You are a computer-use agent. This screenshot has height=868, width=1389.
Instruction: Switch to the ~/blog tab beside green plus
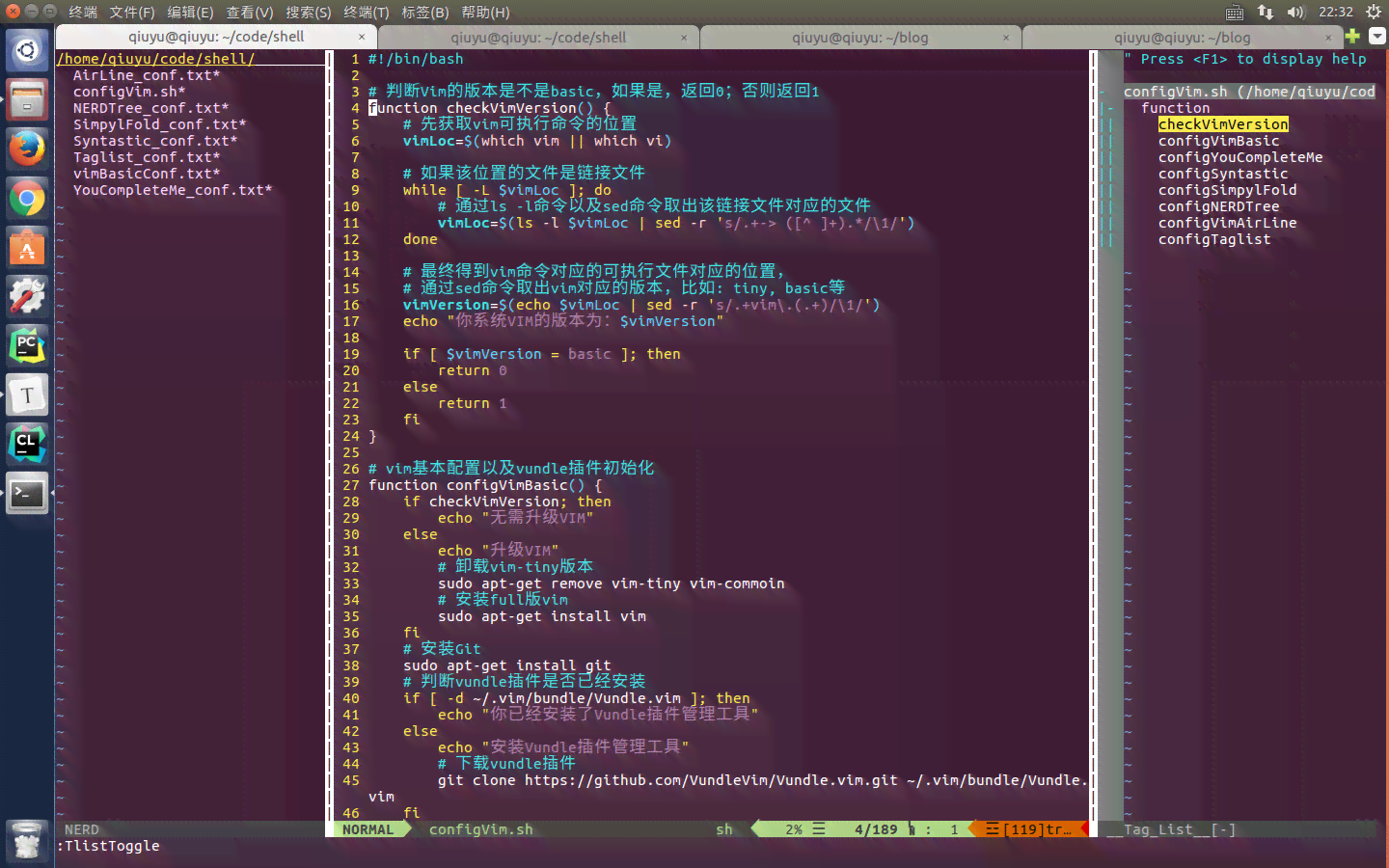tap(1182, 38)
